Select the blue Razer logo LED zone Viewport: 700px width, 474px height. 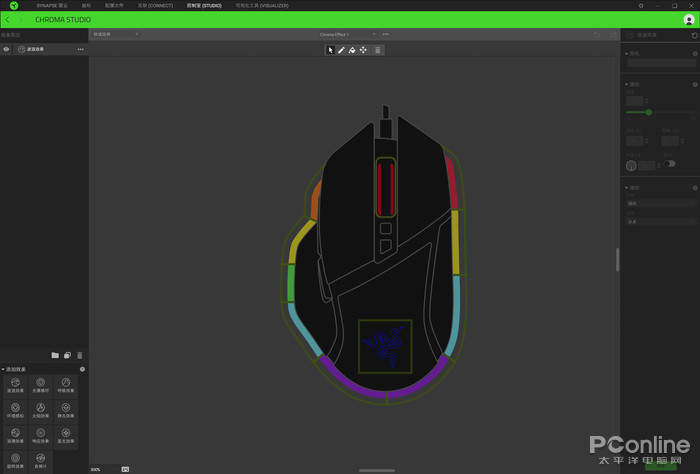pos(385,346)
